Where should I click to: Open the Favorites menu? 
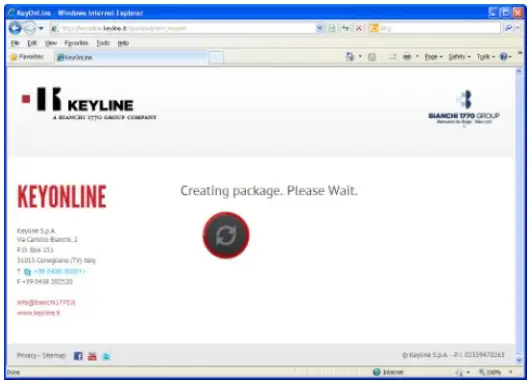(x=76, y=43)
